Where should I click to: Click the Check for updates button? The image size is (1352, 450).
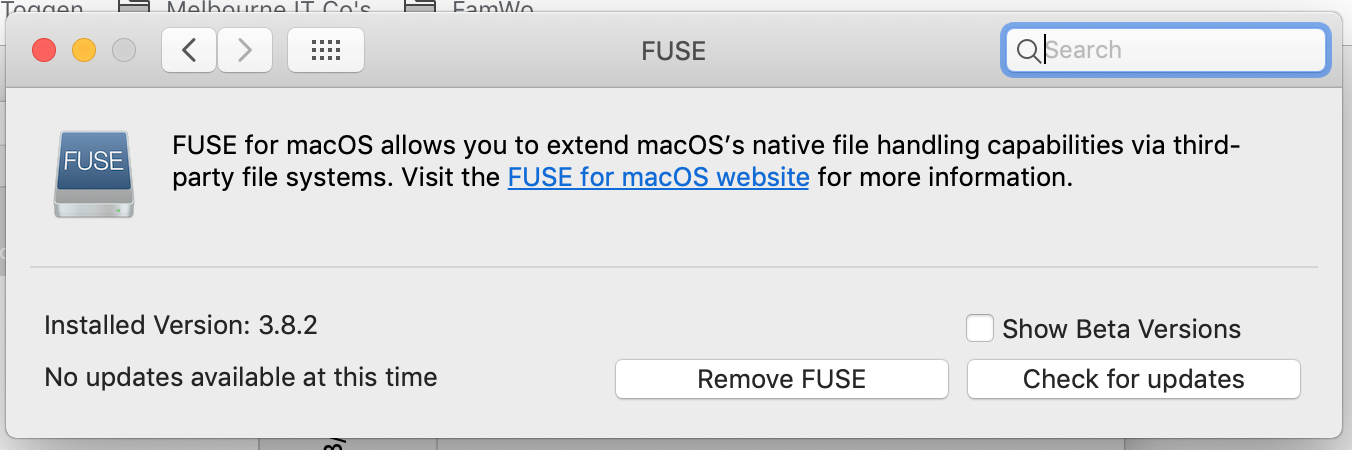click(1134, 379)
